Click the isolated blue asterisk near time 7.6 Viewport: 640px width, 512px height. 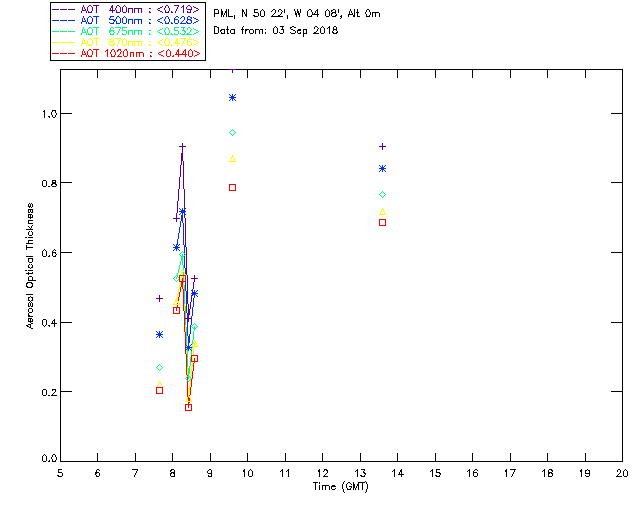(x=160, y=335)
